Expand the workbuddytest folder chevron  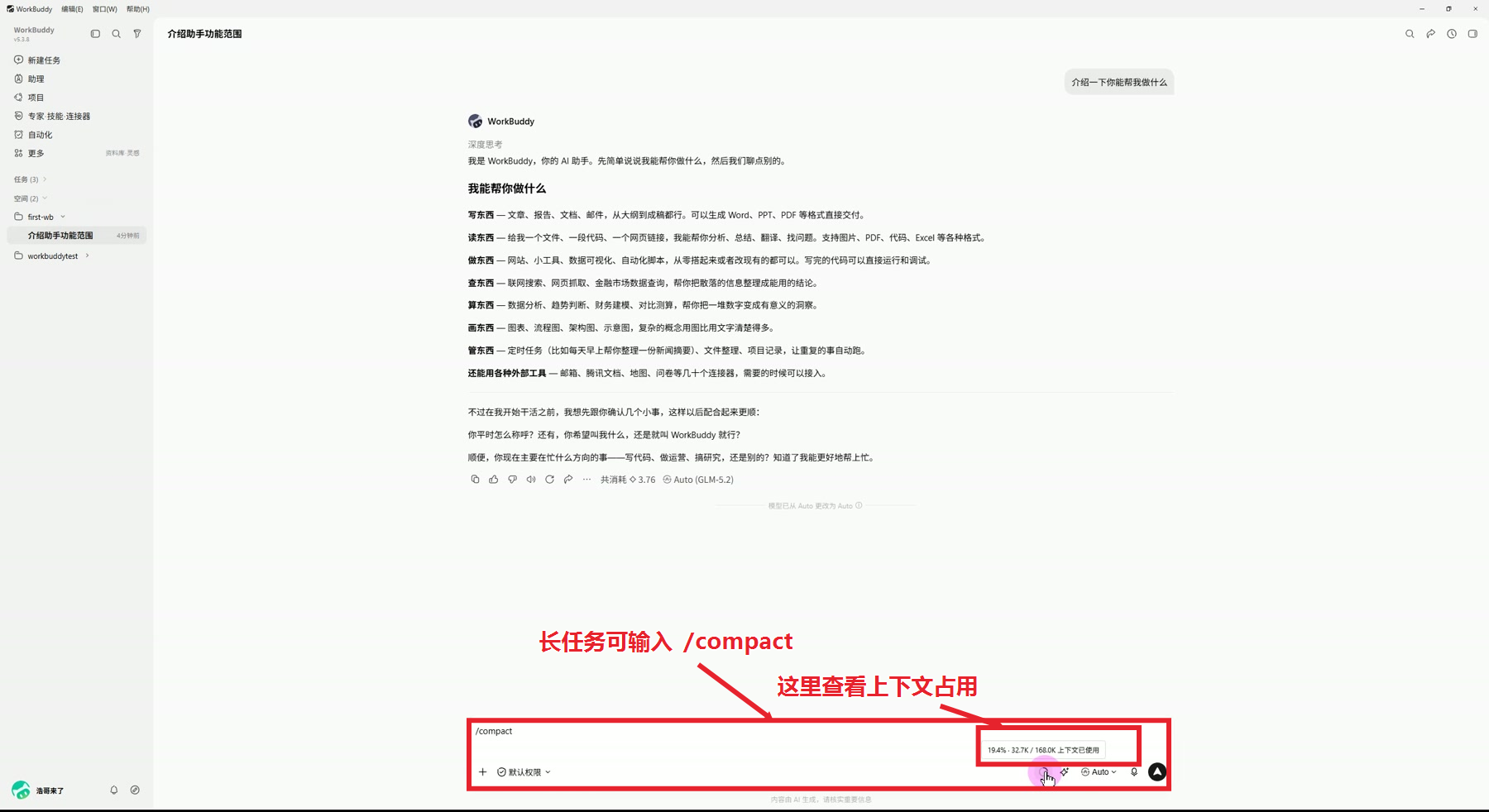(87, 256)
